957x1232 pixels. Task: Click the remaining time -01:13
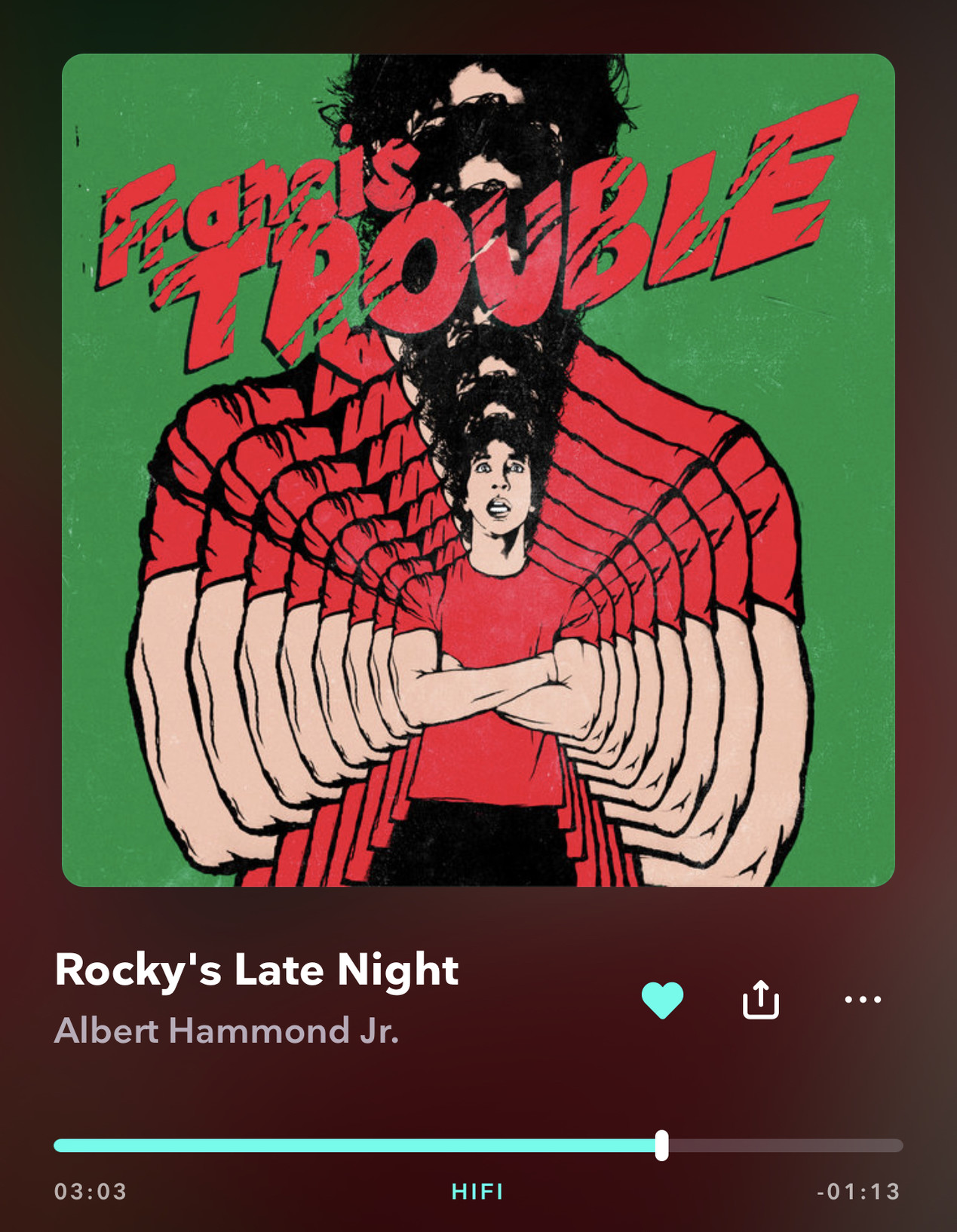pyautogui.click(x=859, y=1191)
